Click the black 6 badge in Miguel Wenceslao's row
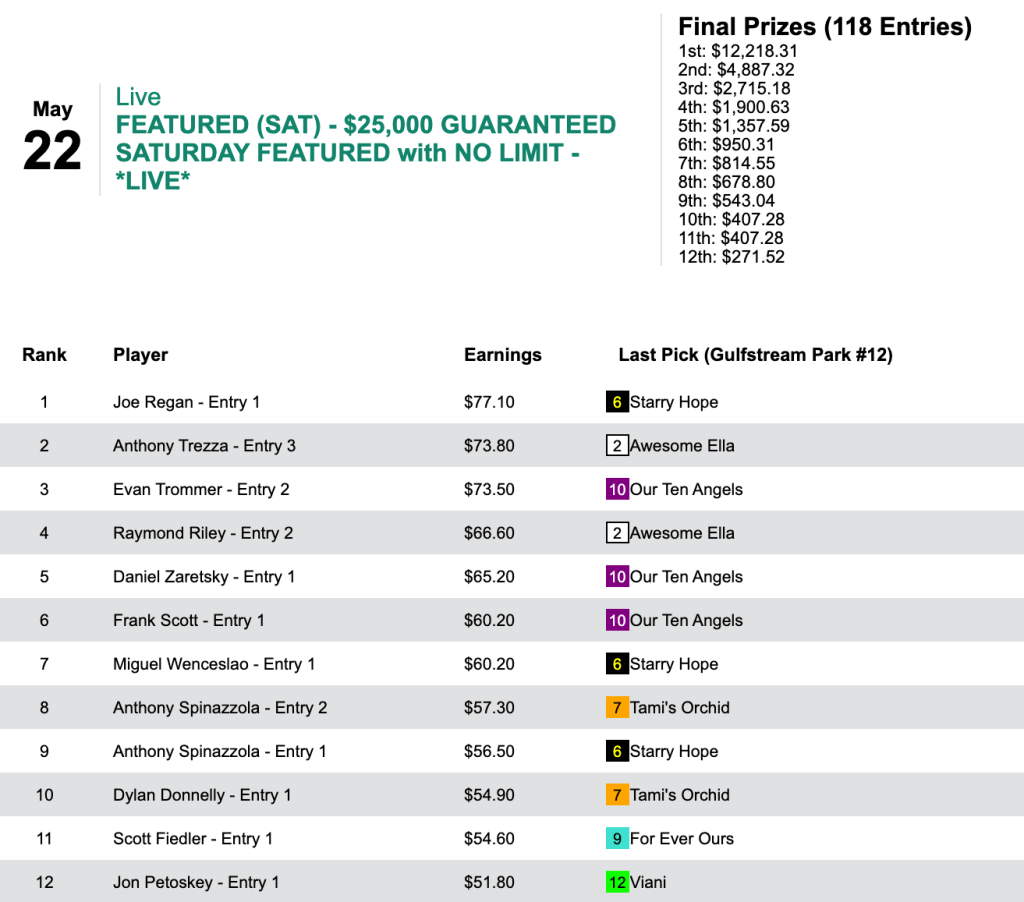This screenshot has width=1024, height=902. click(x=617, y=664)
